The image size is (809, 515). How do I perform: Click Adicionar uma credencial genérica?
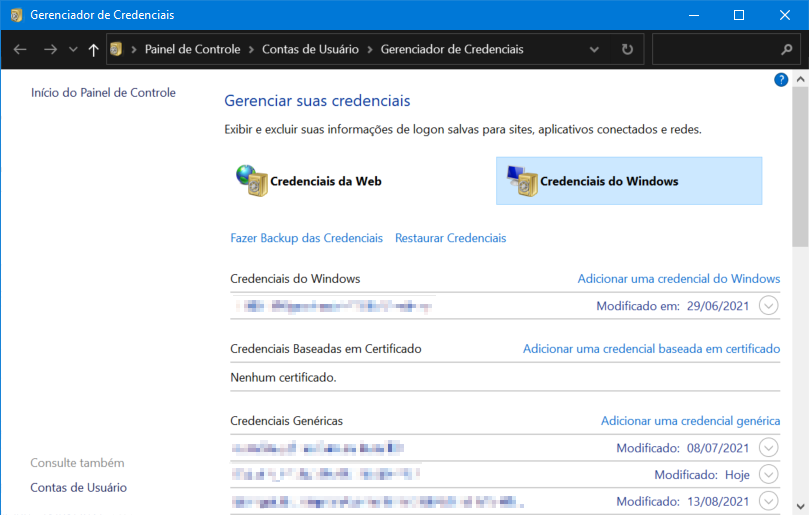(690, 421)
